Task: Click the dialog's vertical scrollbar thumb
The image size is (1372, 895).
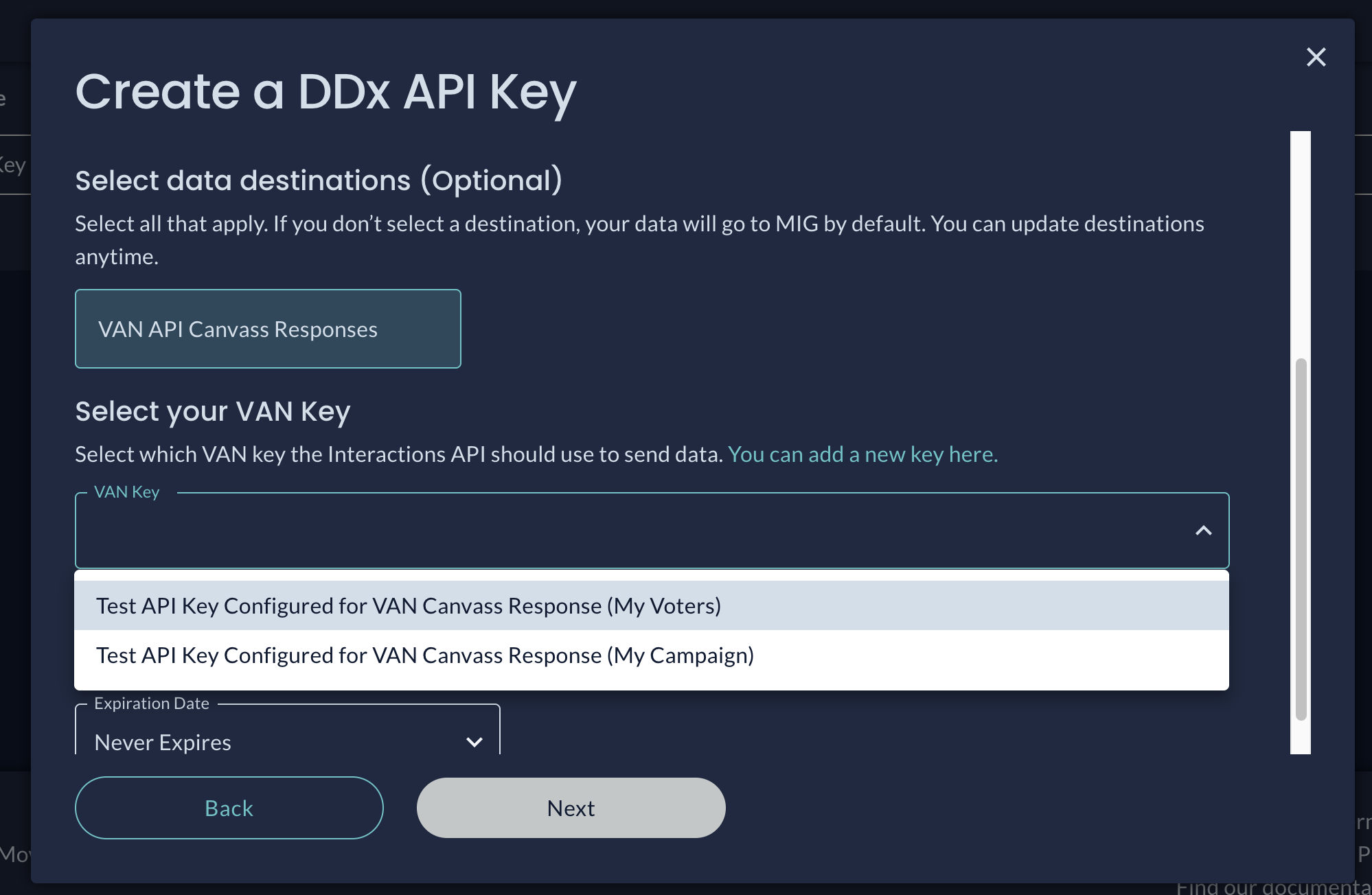Action: point(1301,539)
